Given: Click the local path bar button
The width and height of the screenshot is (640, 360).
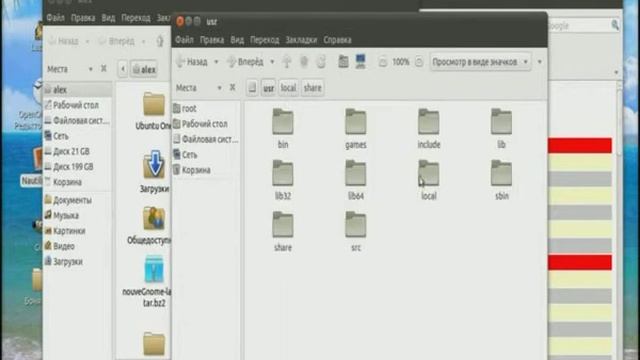Looking at the screenshot, I should 288,88.
